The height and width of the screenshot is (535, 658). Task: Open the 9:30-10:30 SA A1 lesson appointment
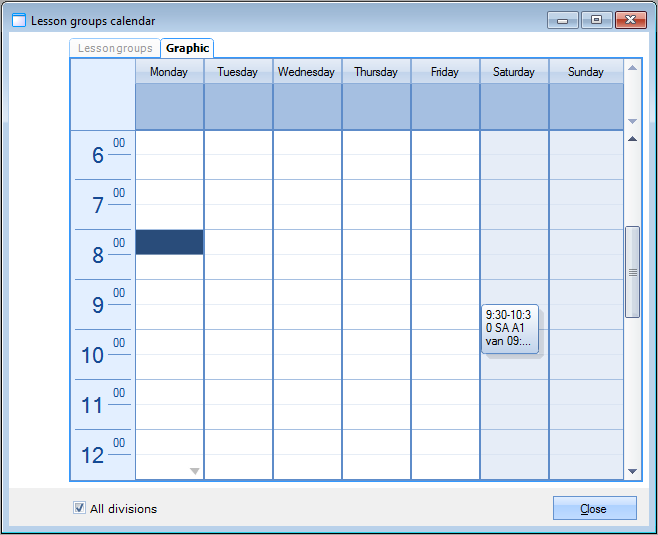click(x=510, y=329)
